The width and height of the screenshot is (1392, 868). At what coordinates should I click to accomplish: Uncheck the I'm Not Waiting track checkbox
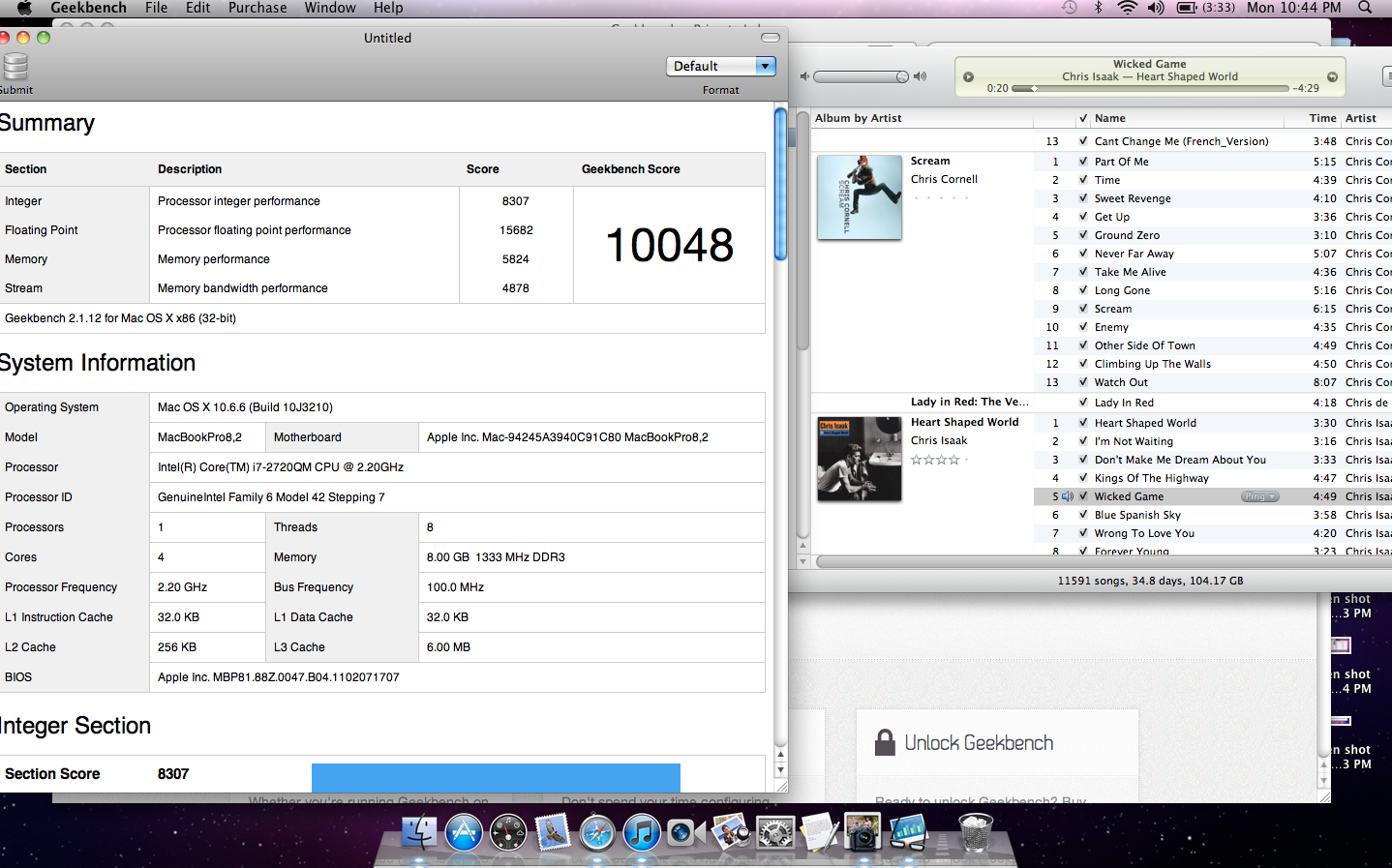[x=1083, y=441]
